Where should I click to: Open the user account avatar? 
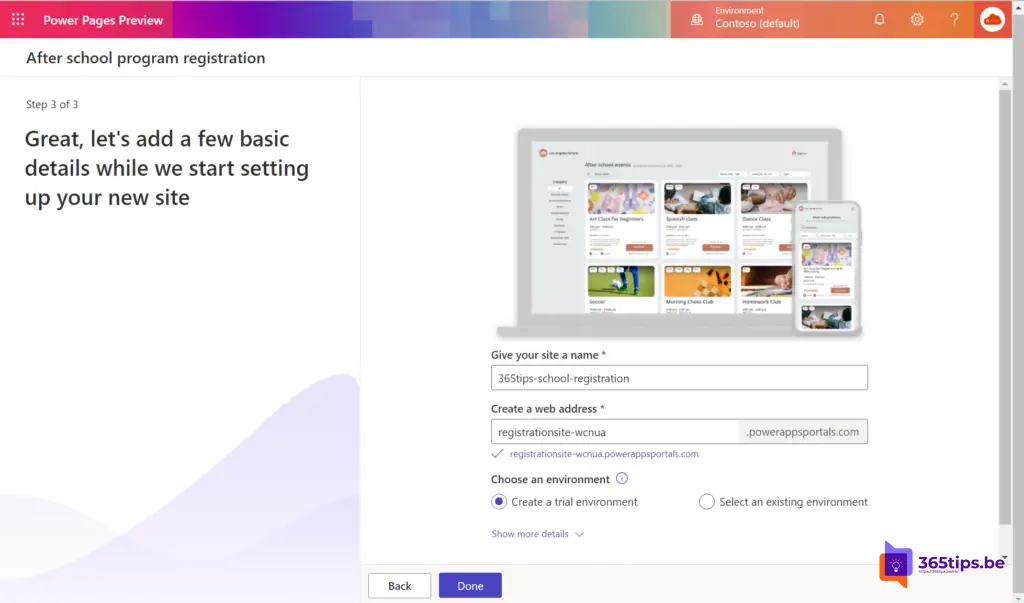coord(992,20)
